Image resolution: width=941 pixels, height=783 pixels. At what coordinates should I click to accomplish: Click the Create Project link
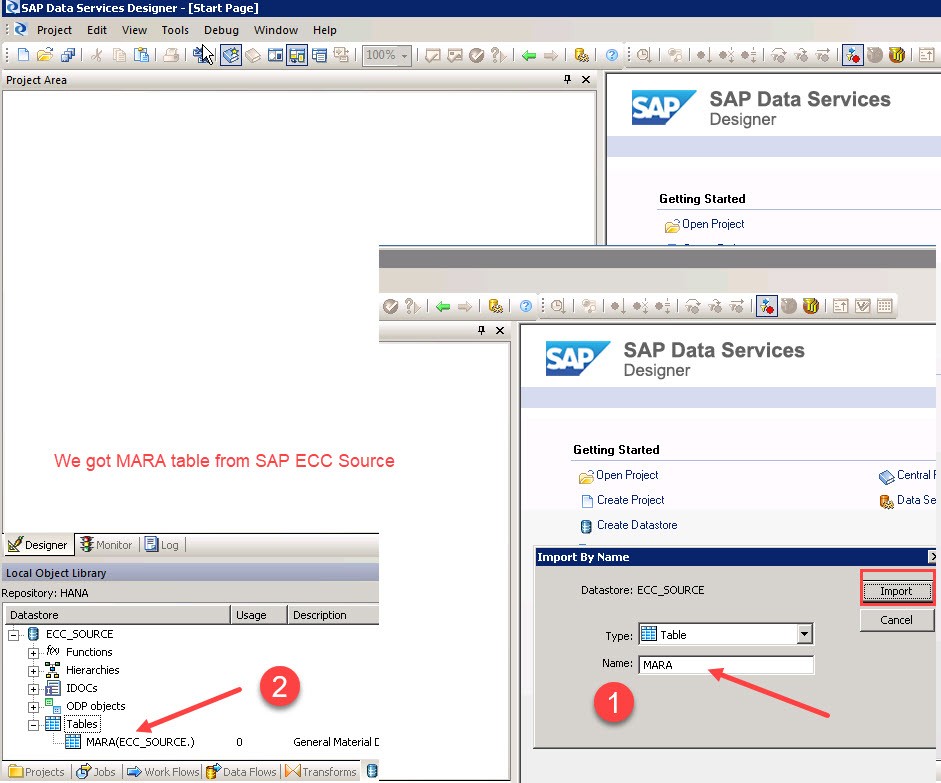pyautogui.click(x=630, y=500)
